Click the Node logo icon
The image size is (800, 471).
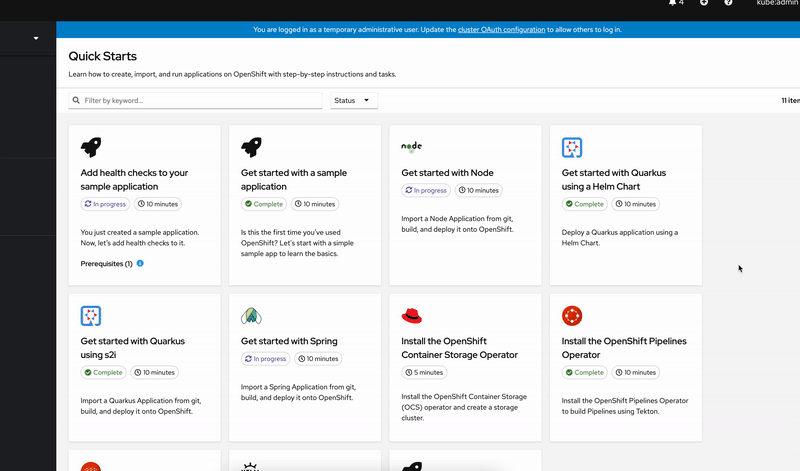click(411, 147)
